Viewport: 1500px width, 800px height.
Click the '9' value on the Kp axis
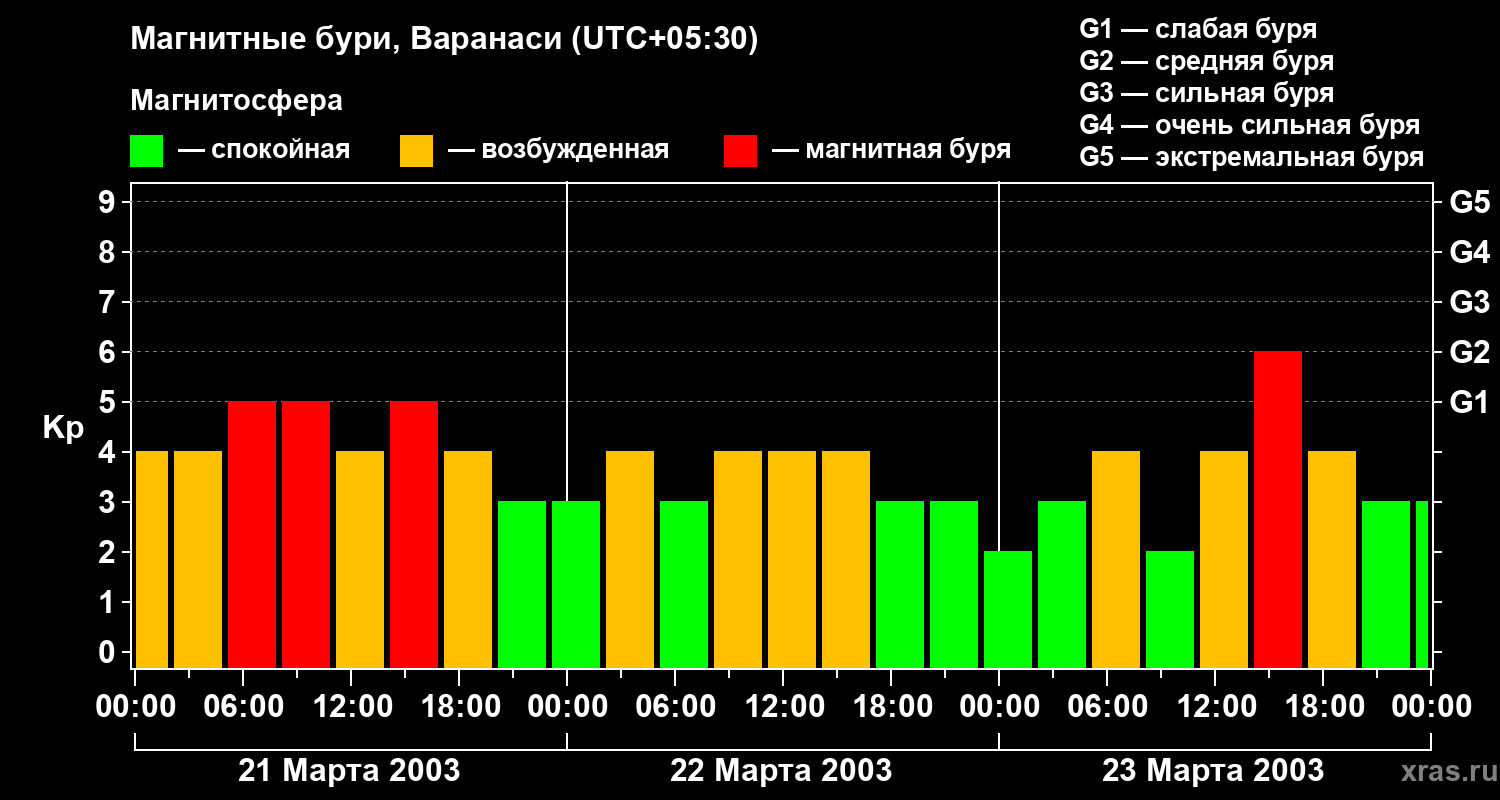tap(109, 202)
